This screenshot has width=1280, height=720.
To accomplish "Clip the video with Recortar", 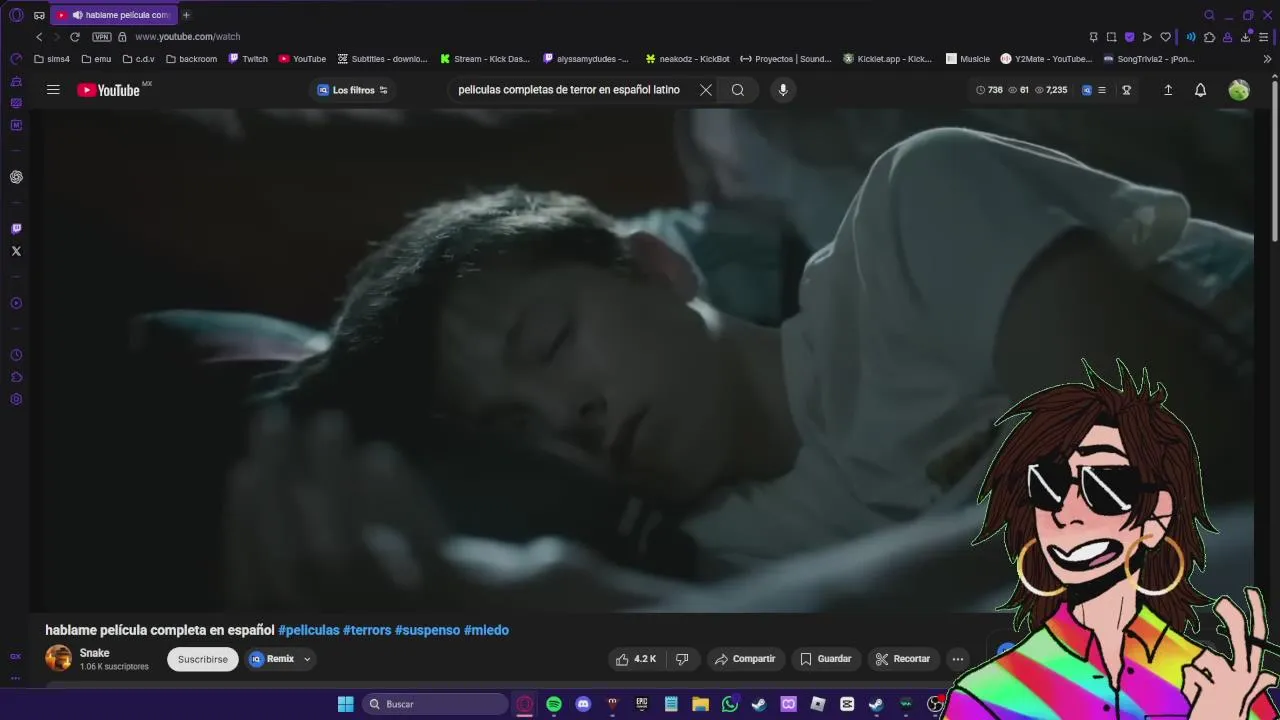I will point(903,659).
